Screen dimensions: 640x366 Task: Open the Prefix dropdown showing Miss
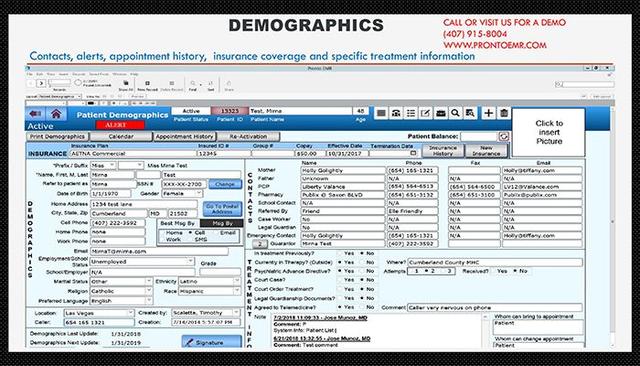103,166
